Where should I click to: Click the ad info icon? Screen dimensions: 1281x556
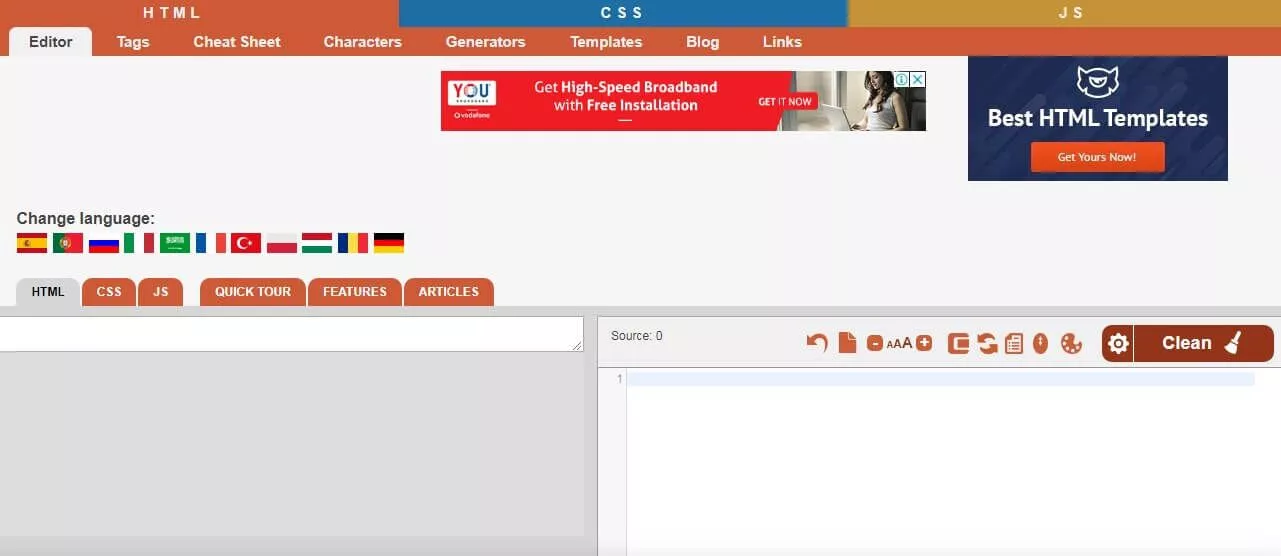point(901,79)
